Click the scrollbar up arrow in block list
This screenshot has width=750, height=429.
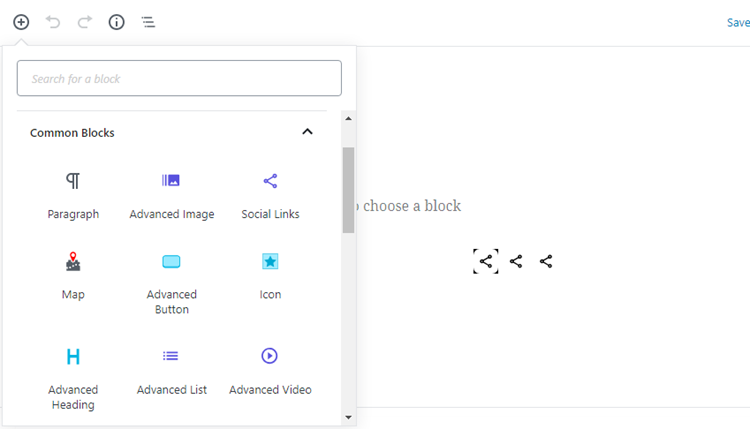pyautogui.click(x=348, y=119)
